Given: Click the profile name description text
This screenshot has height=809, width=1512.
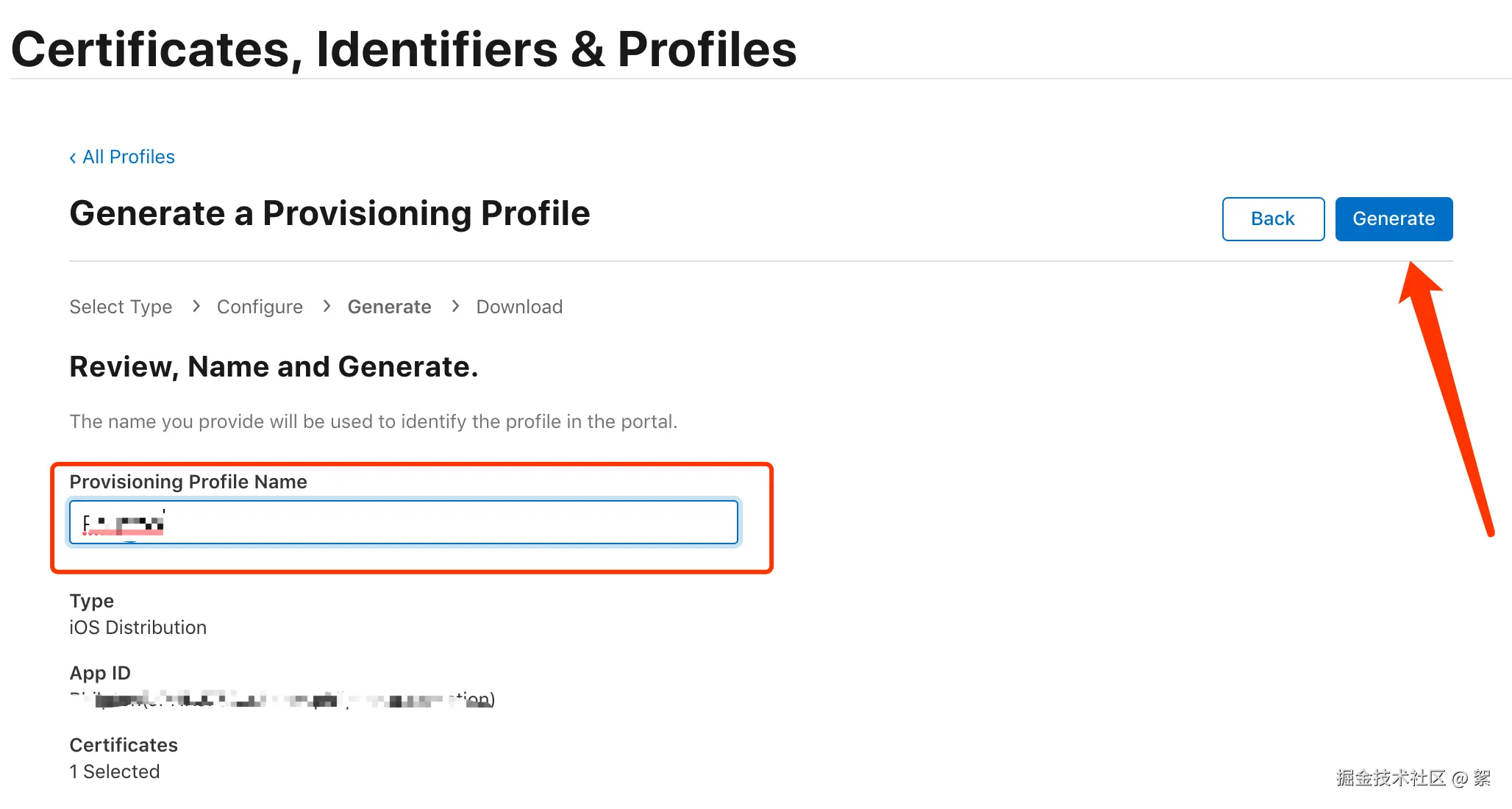Looking at the screenshot, I should [373, 421].
